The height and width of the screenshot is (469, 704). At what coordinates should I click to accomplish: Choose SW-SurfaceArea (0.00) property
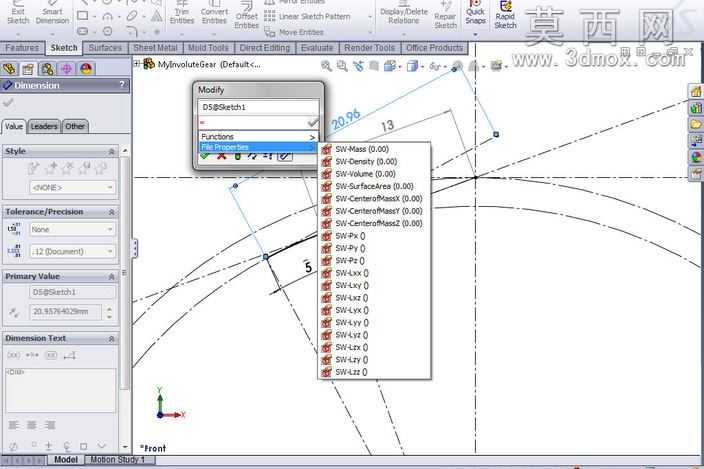[x=374, y=186]
